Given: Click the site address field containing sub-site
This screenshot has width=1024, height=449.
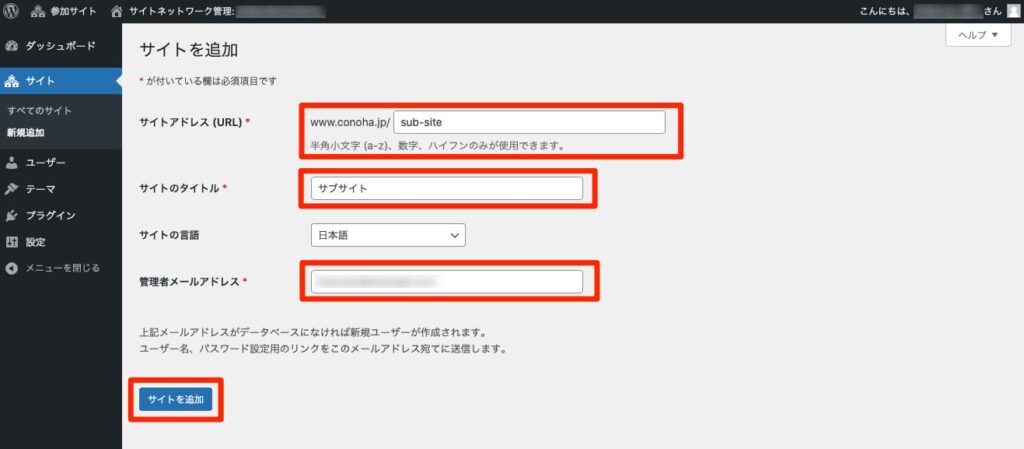Looking at the screenshot, I should (529, 122).
